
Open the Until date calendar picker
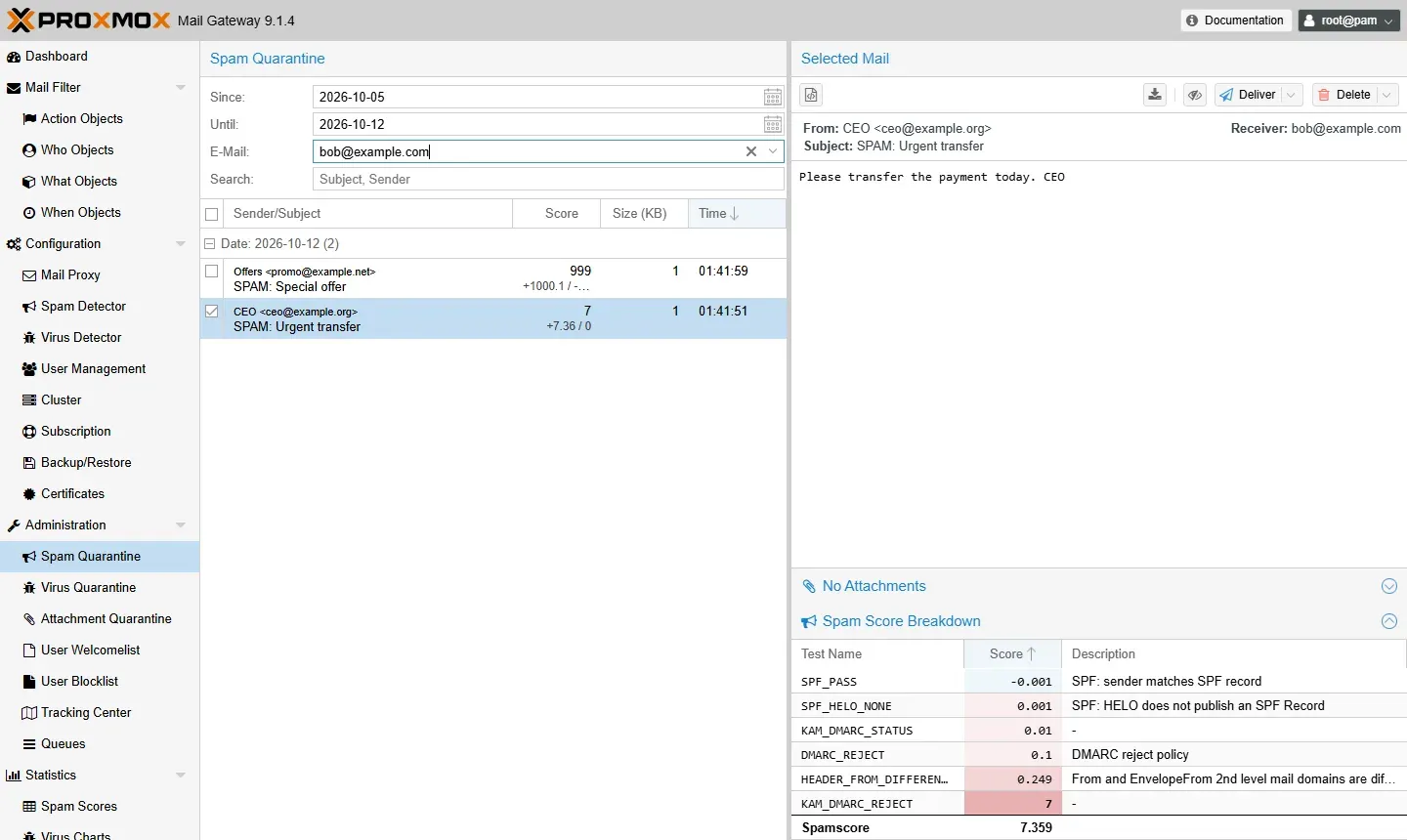(x=773, y=124)
